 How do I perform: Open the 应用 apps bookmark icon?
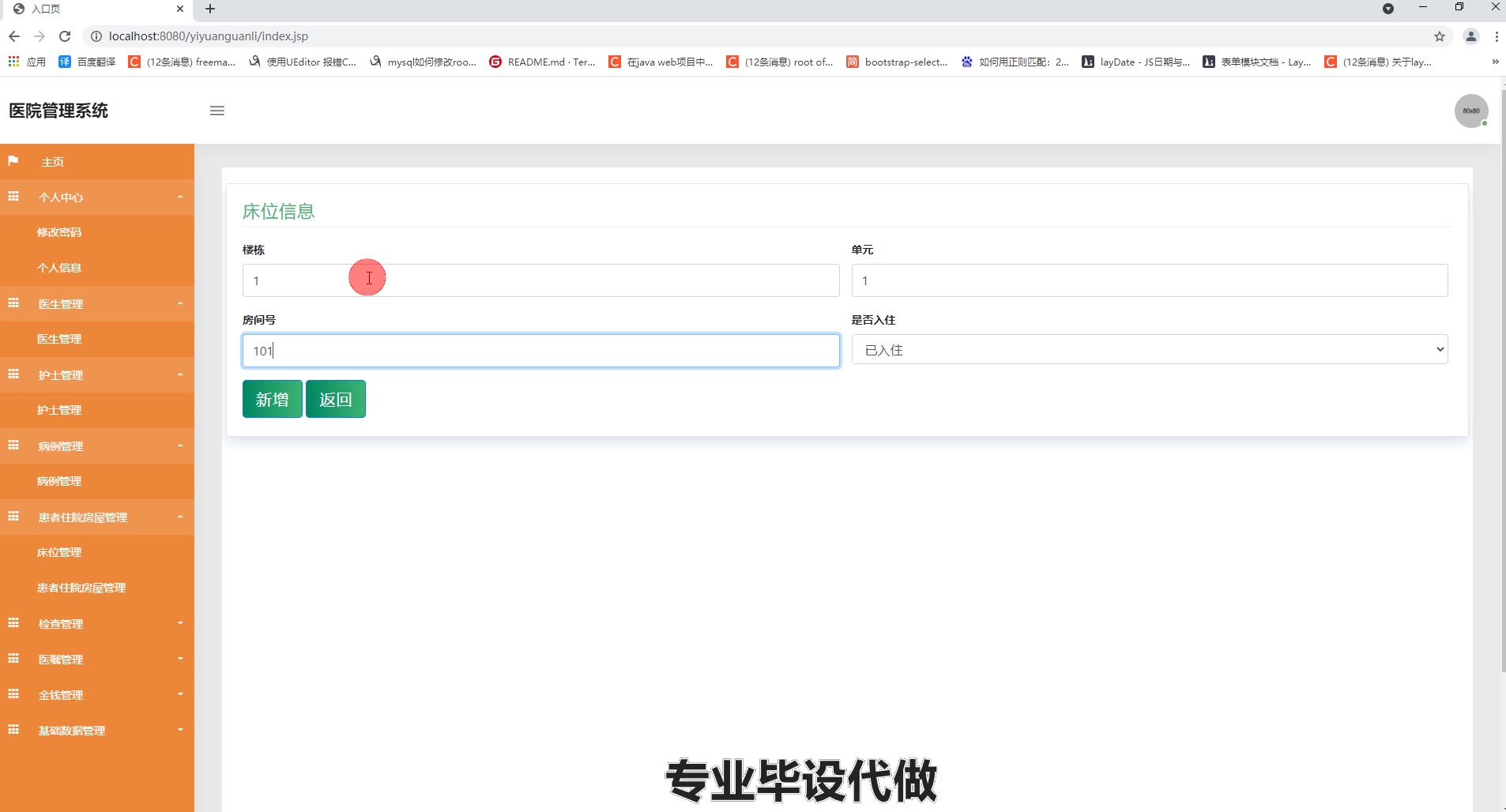click(x=27, y=62)
